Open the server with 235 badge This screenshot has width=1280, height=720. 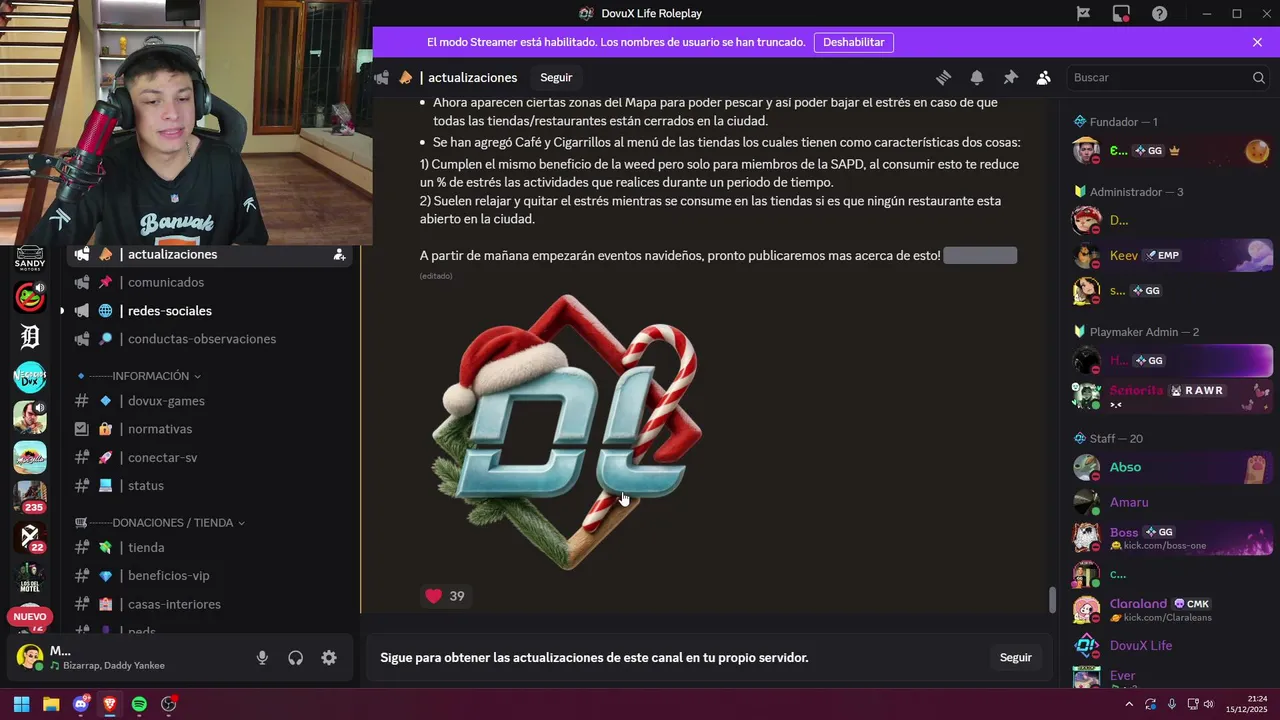(x=30, y=497)
